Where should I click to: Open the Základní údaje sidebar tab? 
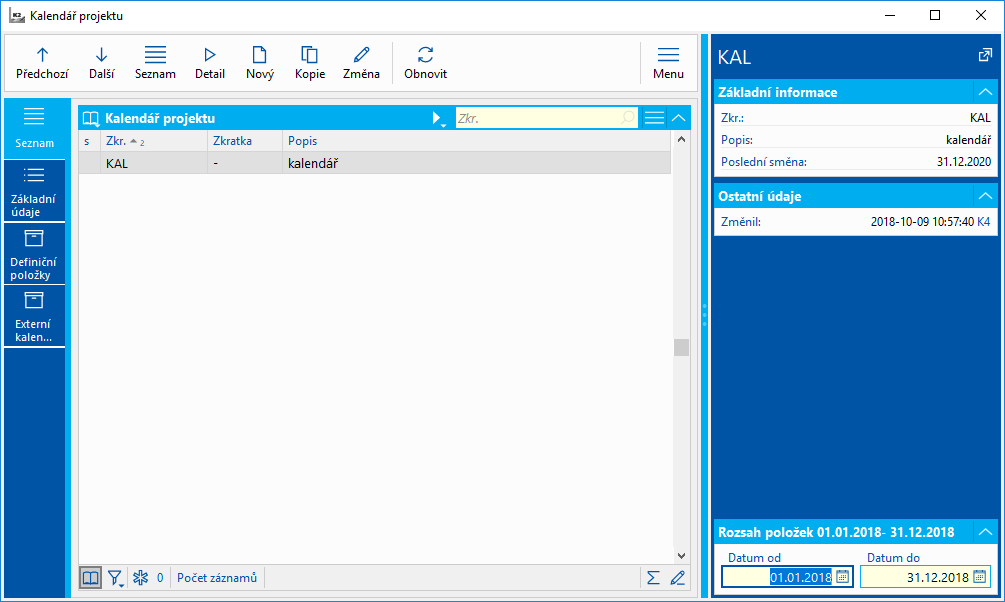[x=35, y=191]
